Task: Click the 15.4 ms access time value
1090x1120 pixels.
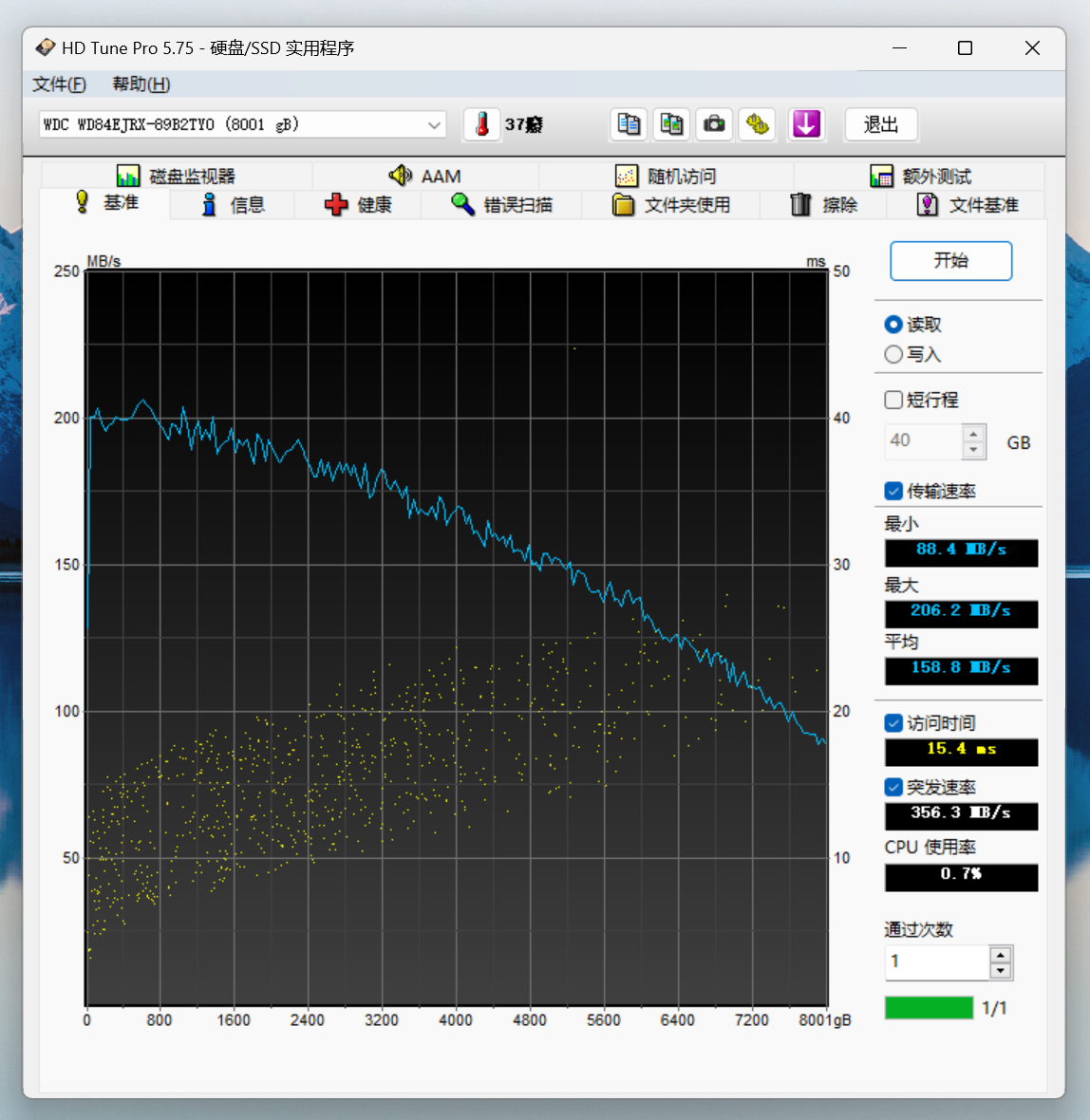Action: (961, 752)
